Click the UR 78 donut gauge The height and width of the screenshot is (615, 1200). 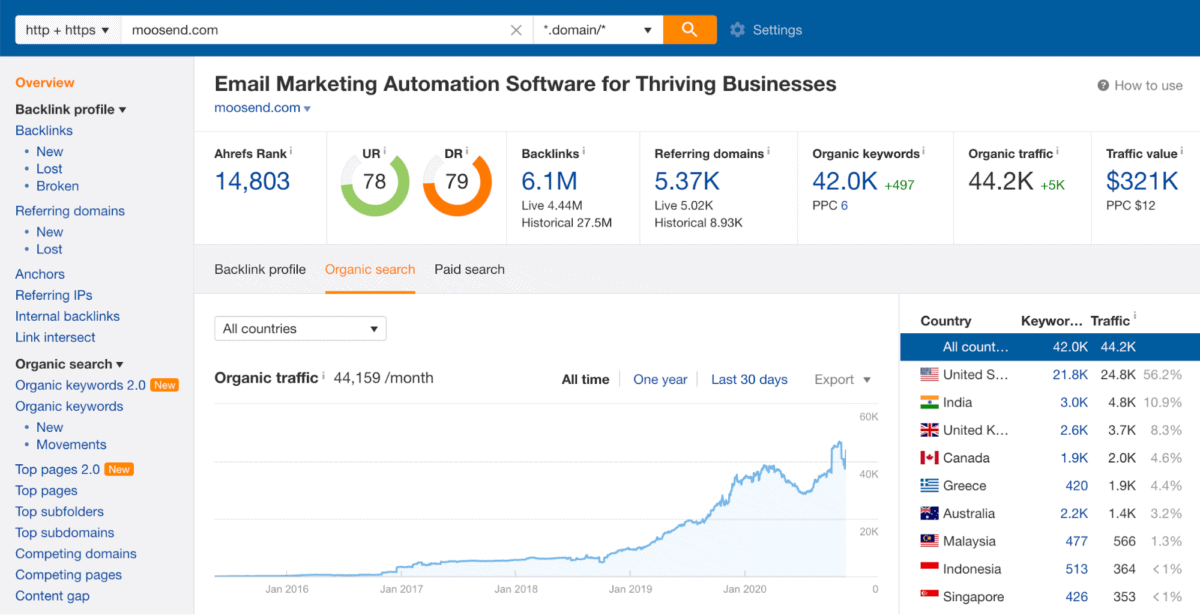[x=375, y=182]
